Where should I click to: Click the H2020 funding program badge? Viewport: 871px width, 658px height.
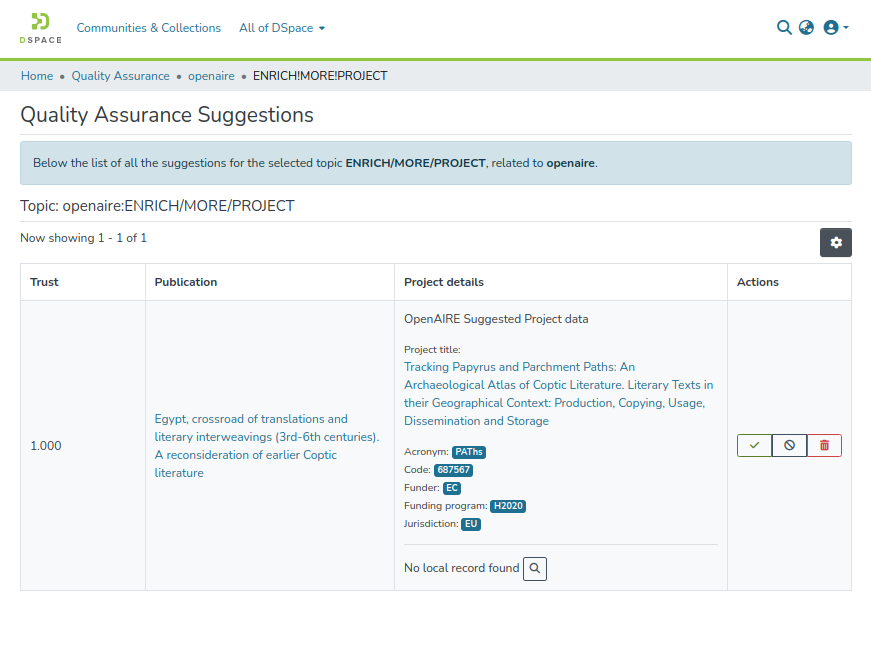[508, 506]
